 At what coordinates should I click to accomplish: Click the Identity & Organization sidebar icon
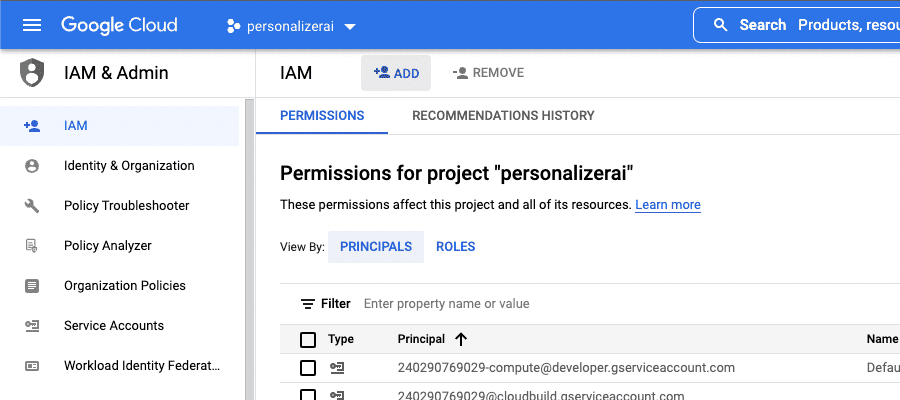[x=32, y=166]
